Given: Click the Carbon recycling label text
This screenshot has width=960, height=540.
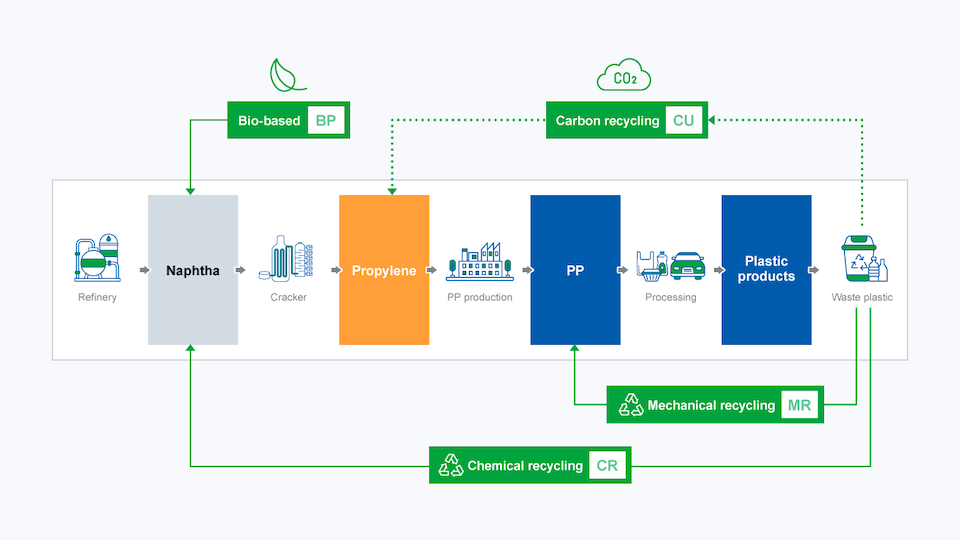Looking at the screenshot, I should [608, 121].
